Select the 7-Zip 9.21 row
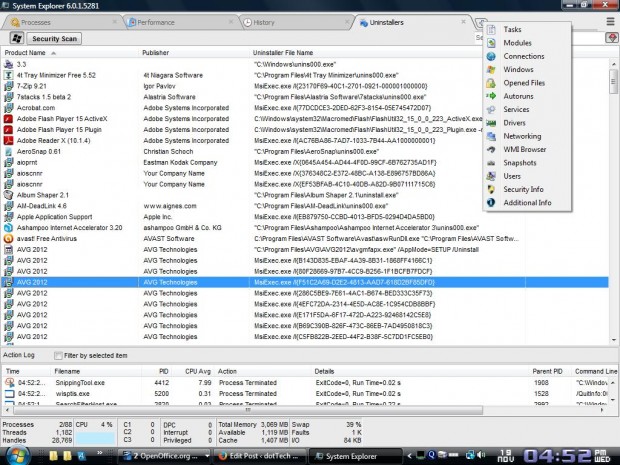The height and width of the screenshot is (465, 620). pos(304,86)
